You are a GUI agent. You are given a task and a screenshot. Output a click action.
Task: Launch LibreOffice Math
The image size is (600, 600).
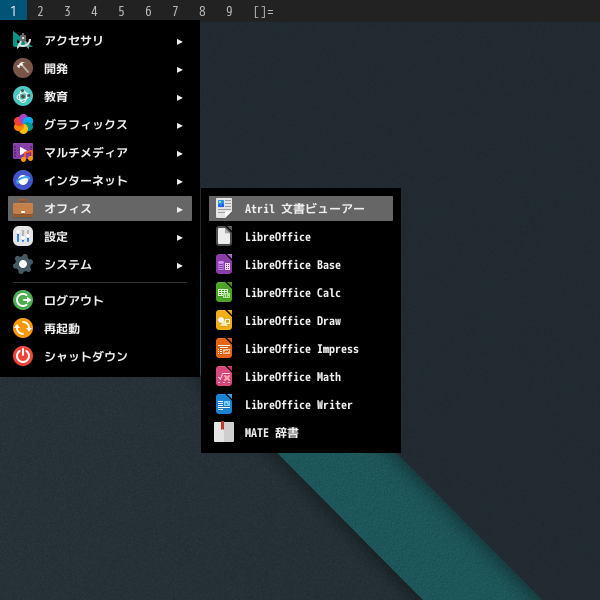tap(301, 377)
